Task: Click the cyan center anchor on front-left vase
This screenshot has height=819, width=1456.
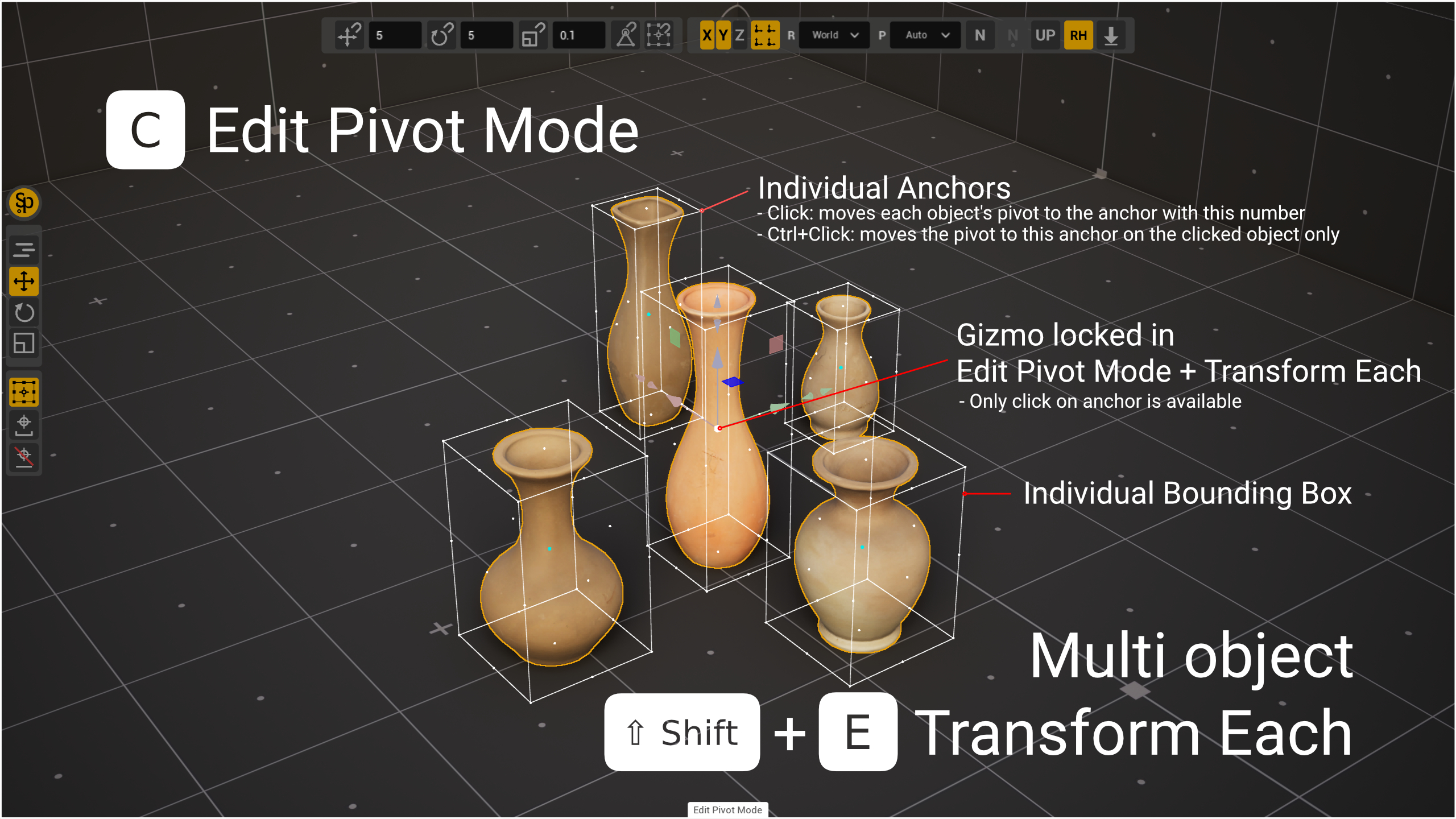Action: [x=549, y=549]
